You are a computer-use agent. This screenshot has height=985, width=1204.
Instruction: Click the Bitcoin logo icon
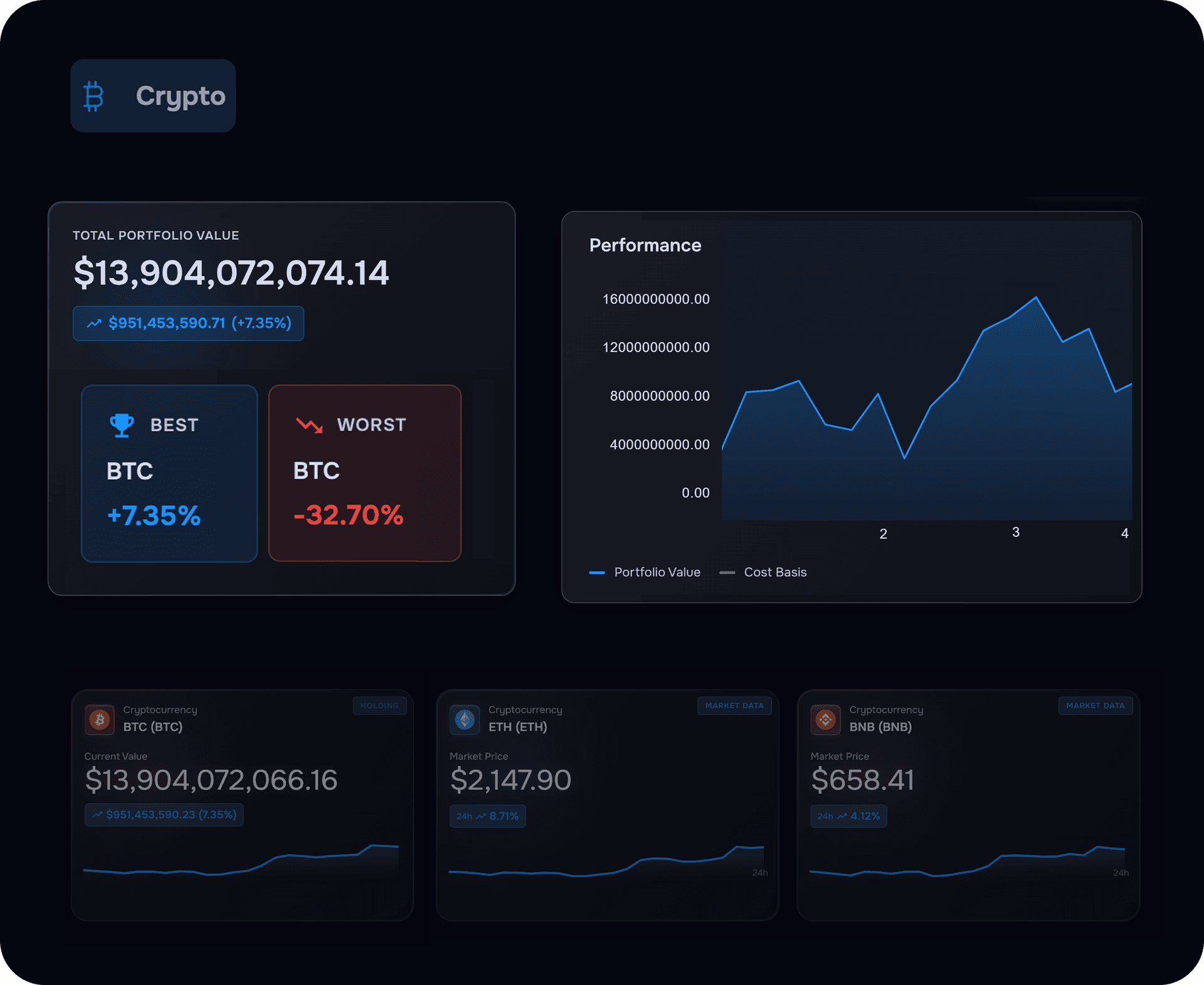click(x=93, y=96)
